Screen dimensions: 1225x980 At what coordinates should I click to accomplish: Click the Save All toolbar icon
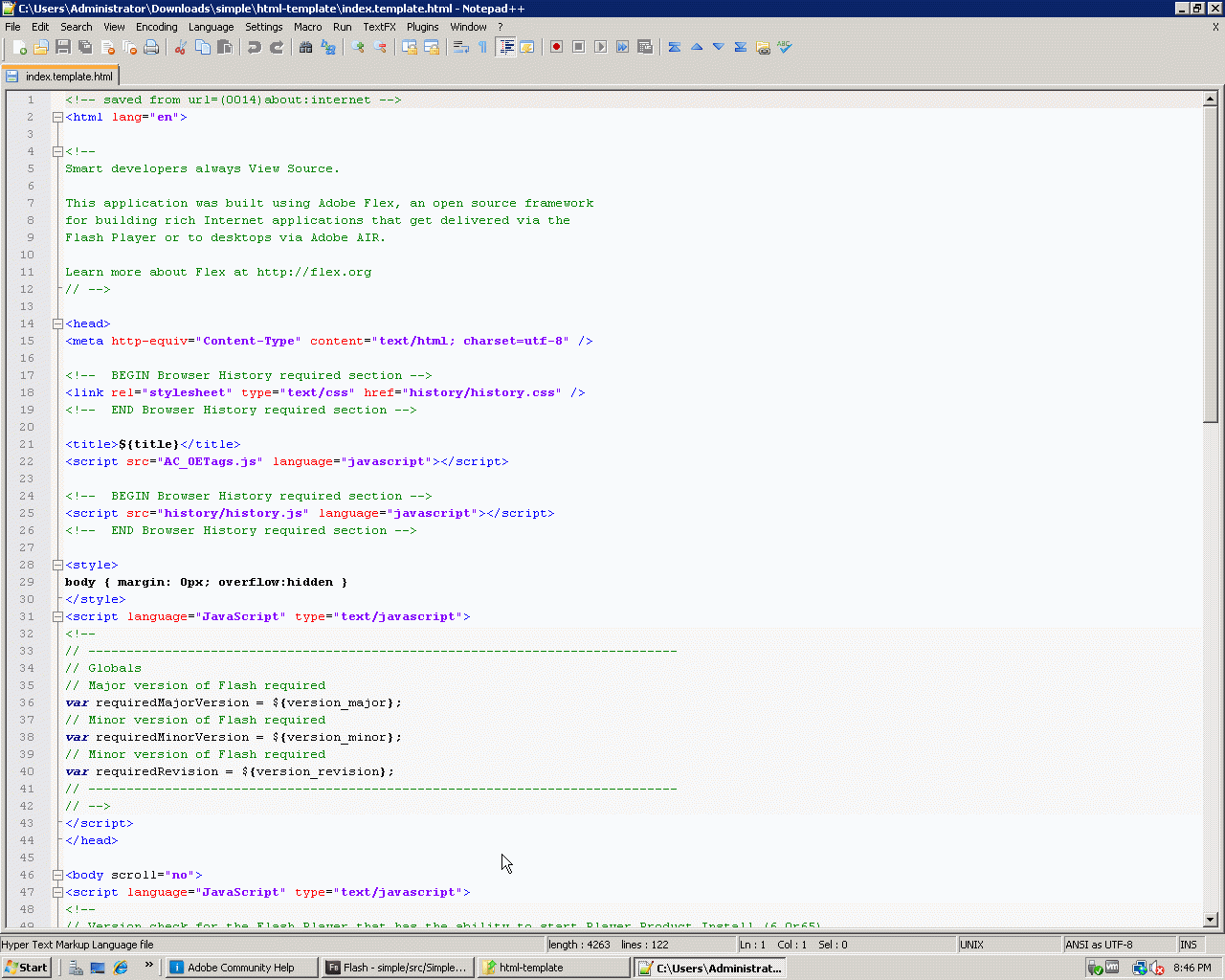tap(85, 47)
